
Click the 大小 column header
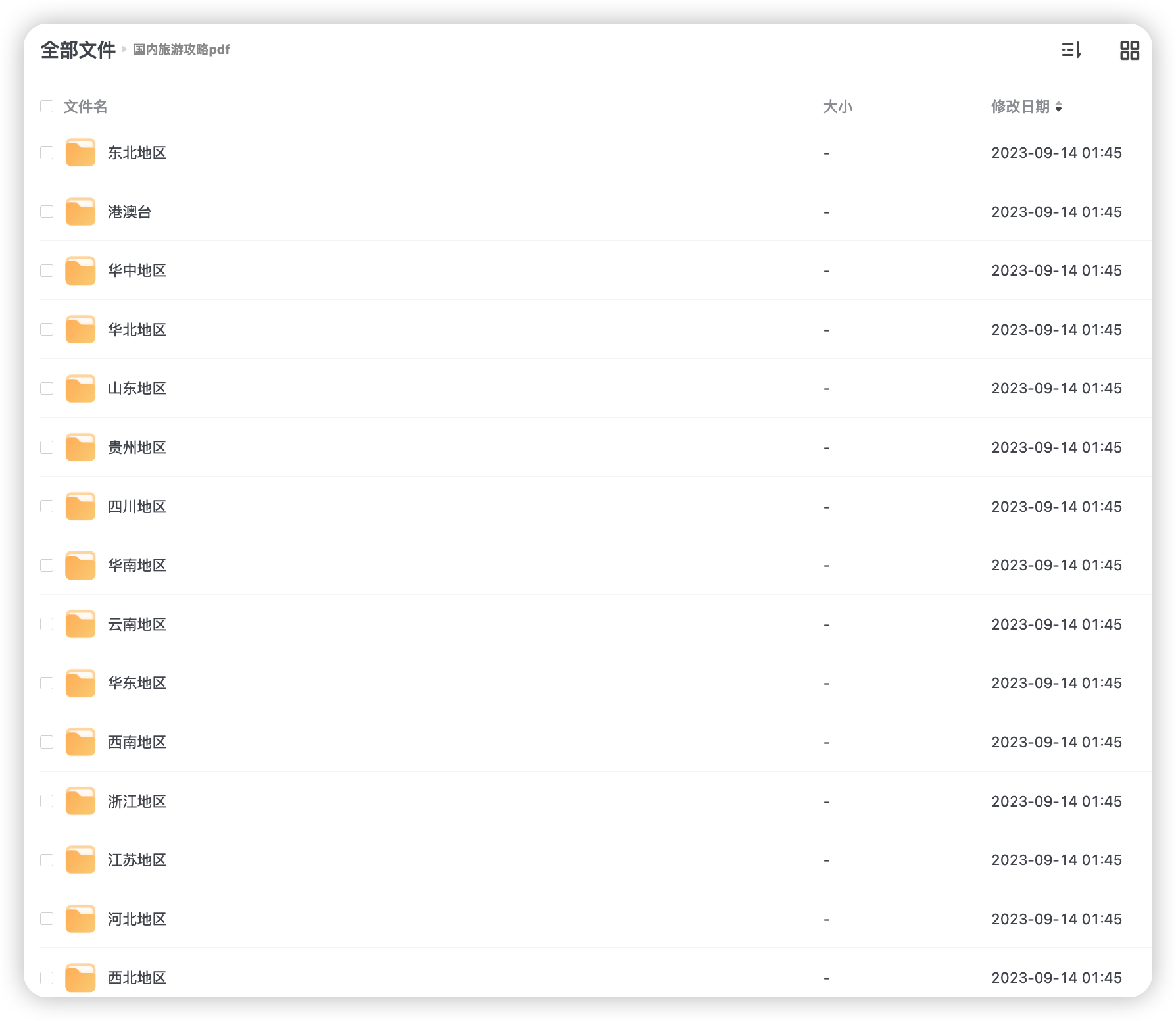click(837, 107)
